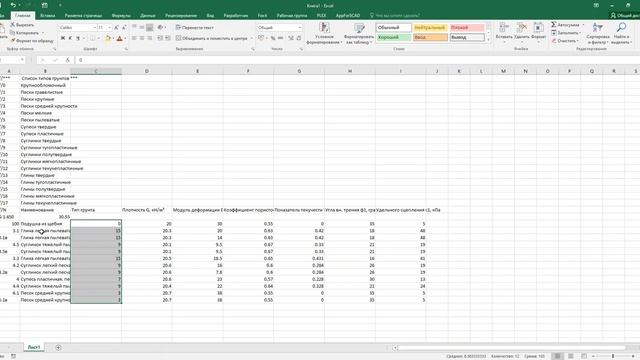Click Insert Function fx icon

(x=67, y=60)
